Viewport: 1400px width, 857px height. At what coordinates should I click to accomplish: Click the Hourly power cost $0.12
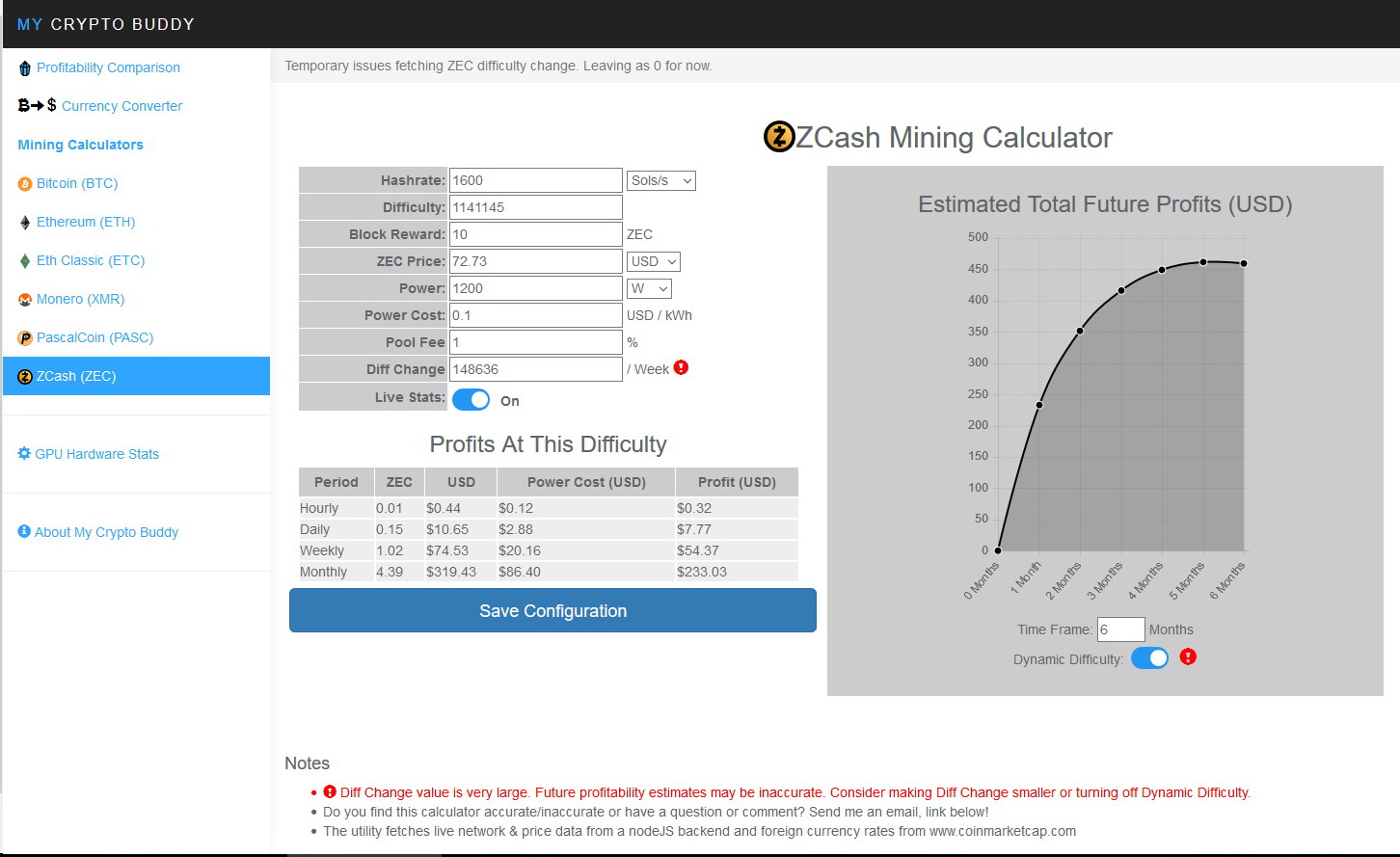pos(516,508)
